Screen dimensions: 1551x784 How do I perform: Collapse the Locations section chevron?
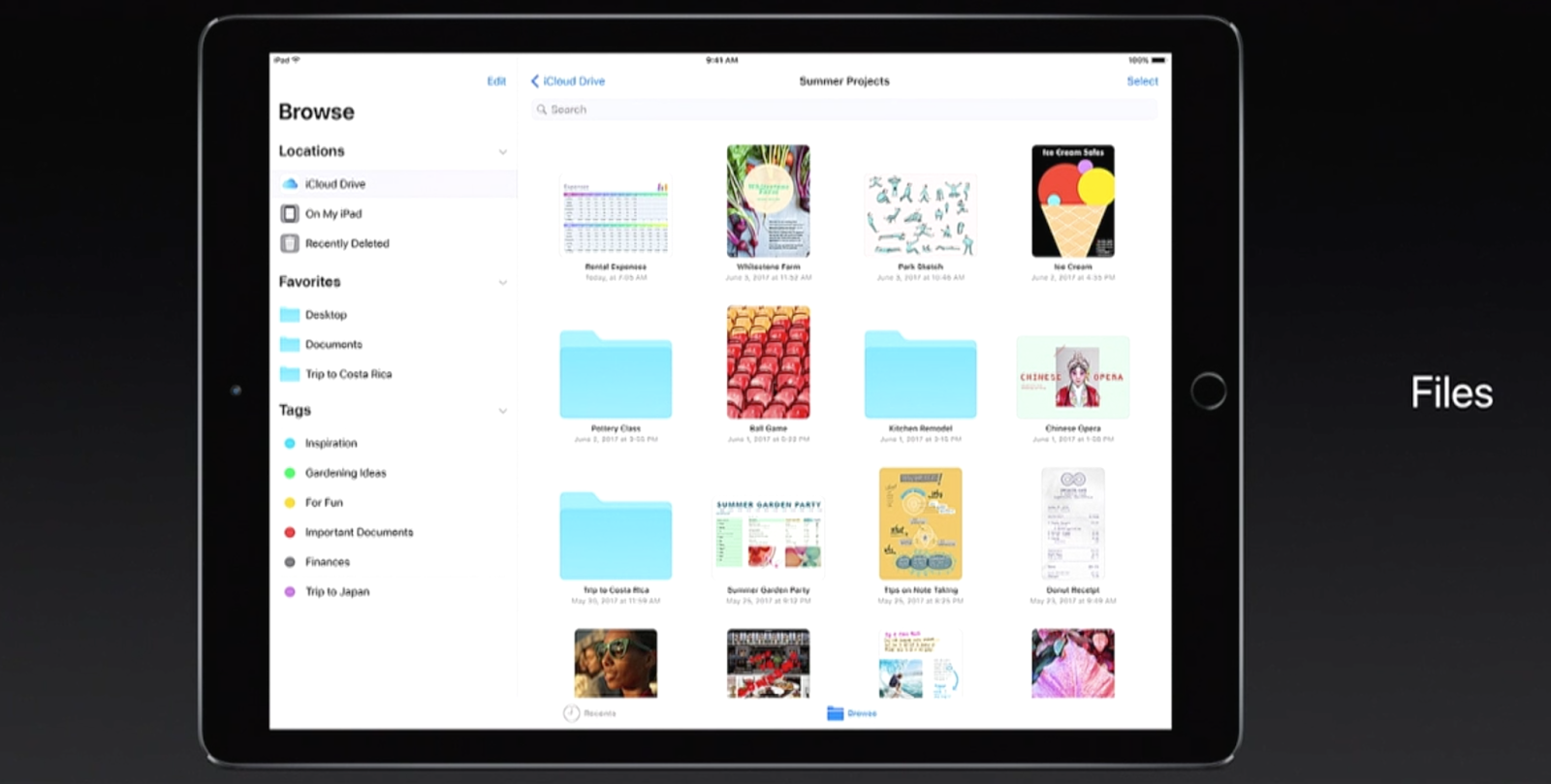(502, 152)
